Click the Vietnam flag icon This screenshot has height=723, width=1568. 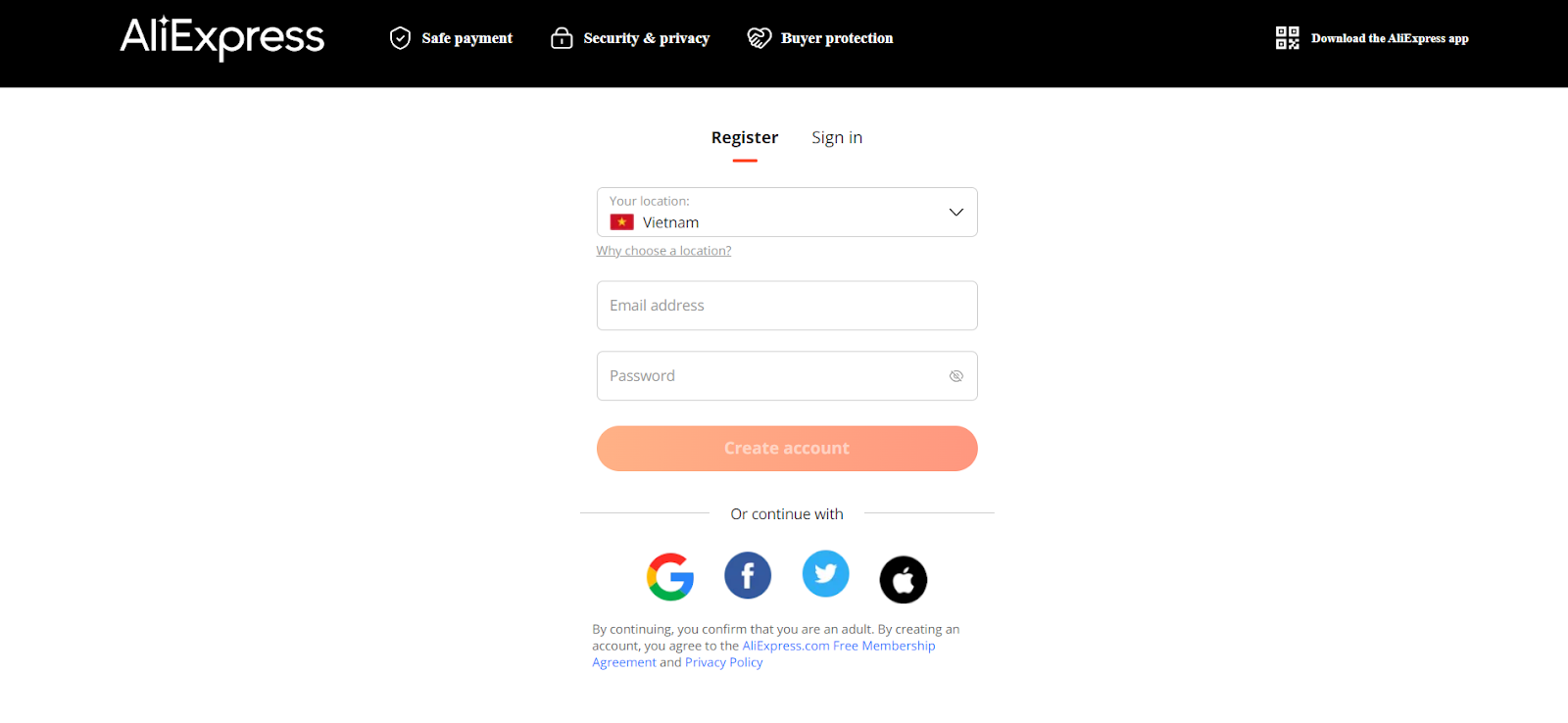[623, 221]
